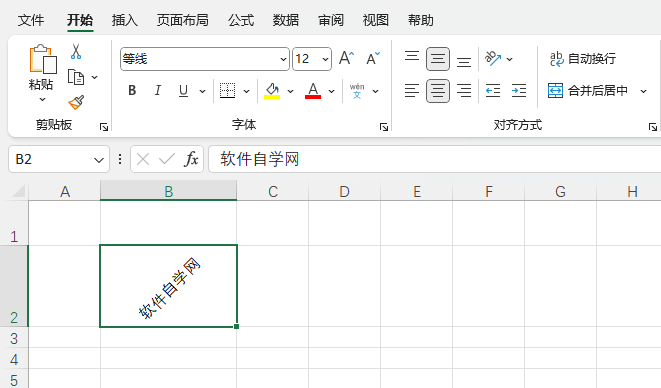Viewport: 661px width, 388px height.
Task: Toggle the vertical middle align button
Action: (x=438, y=59)
